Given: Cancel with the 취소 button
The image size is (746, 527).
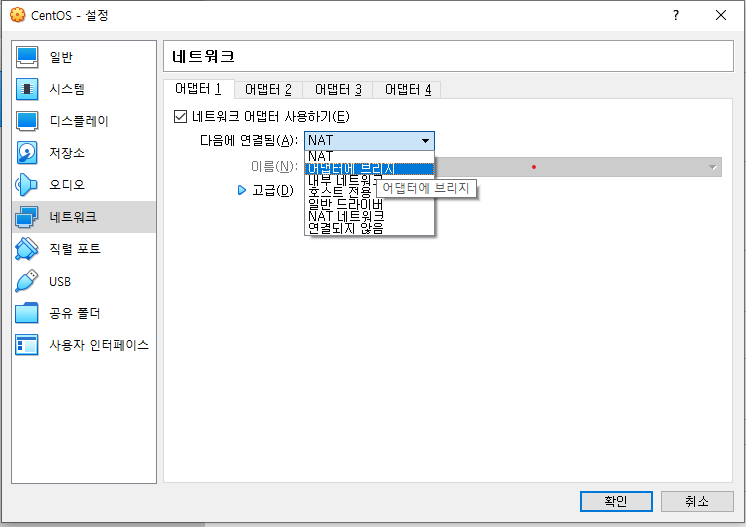Looking at the screenshot, I should click(x=697, y=501).
